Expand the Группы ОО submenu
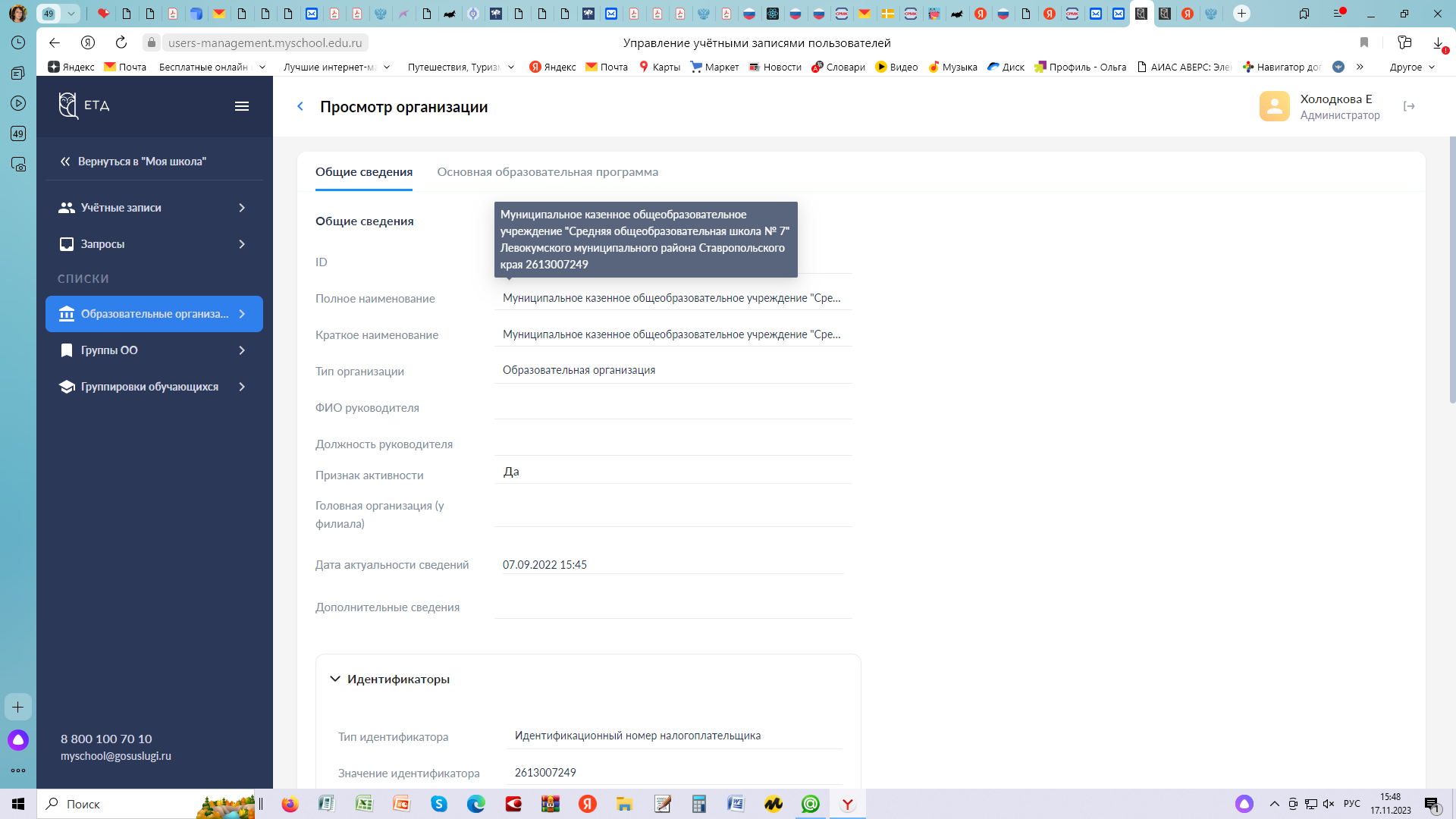 tap(242, 350)
